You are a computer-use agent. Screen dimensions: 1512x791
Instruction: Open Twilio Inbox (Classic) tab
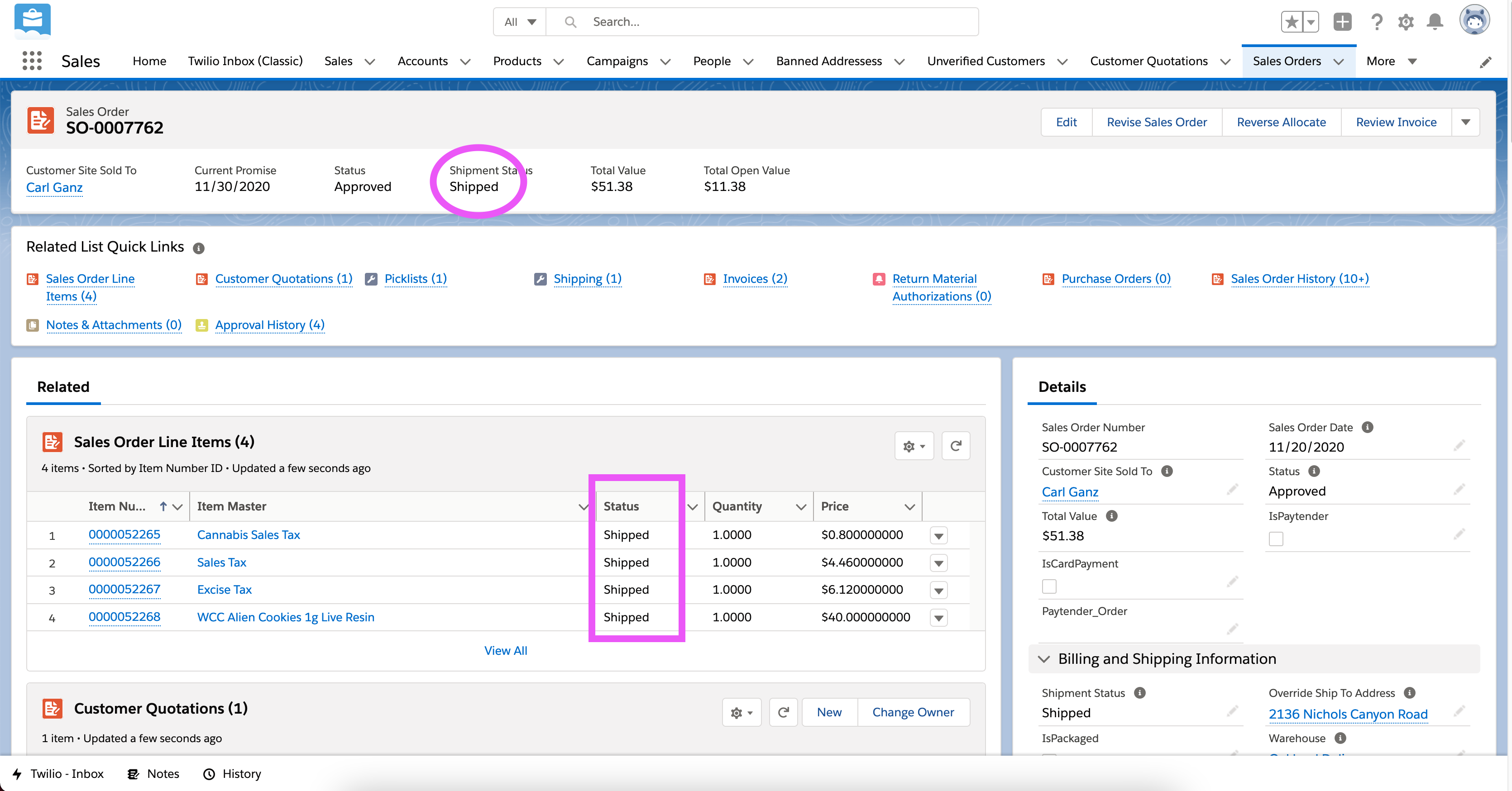pyautogui.click(x=245, y=61)
